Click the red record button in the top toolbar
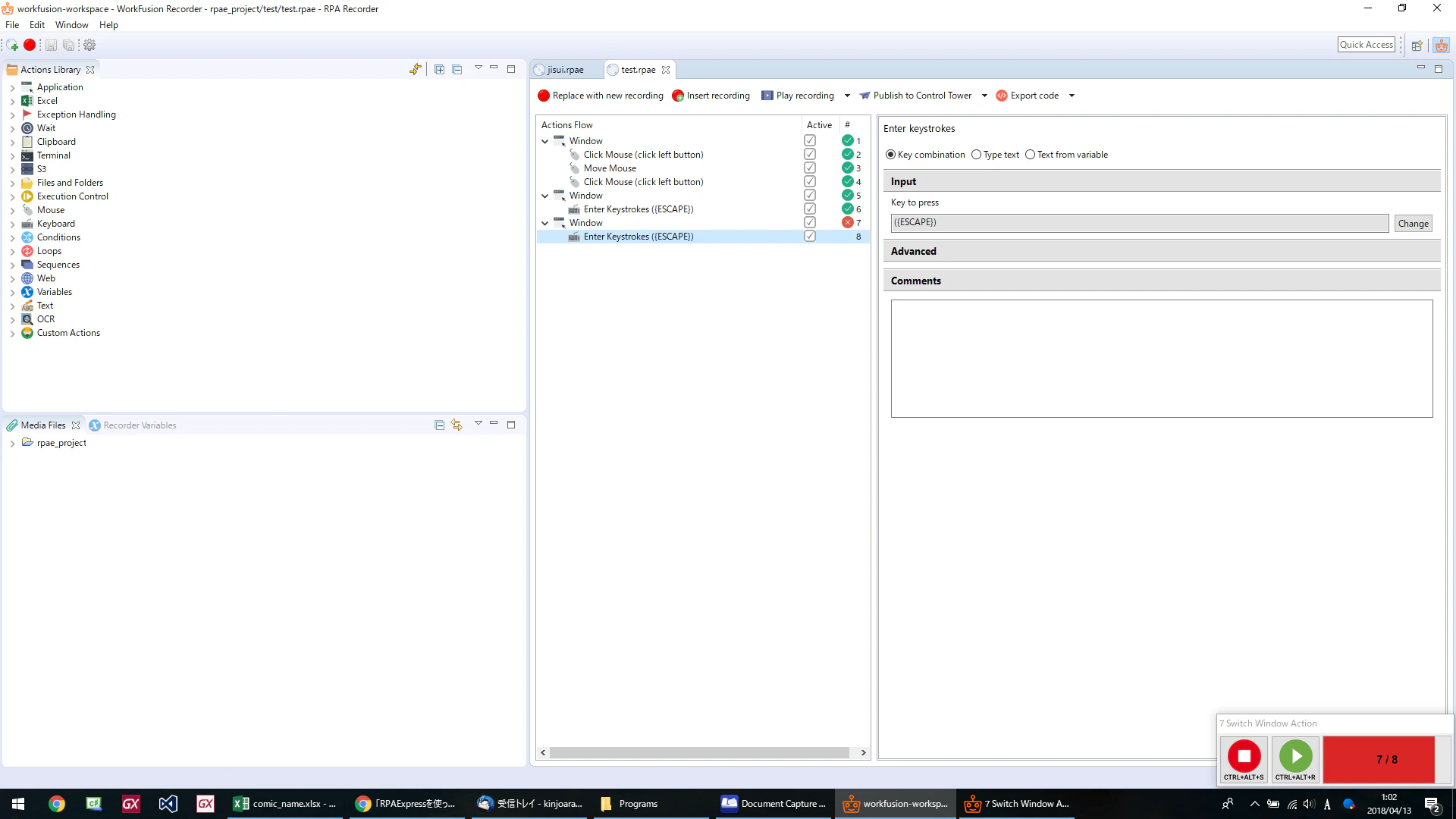 coord(30,45)
